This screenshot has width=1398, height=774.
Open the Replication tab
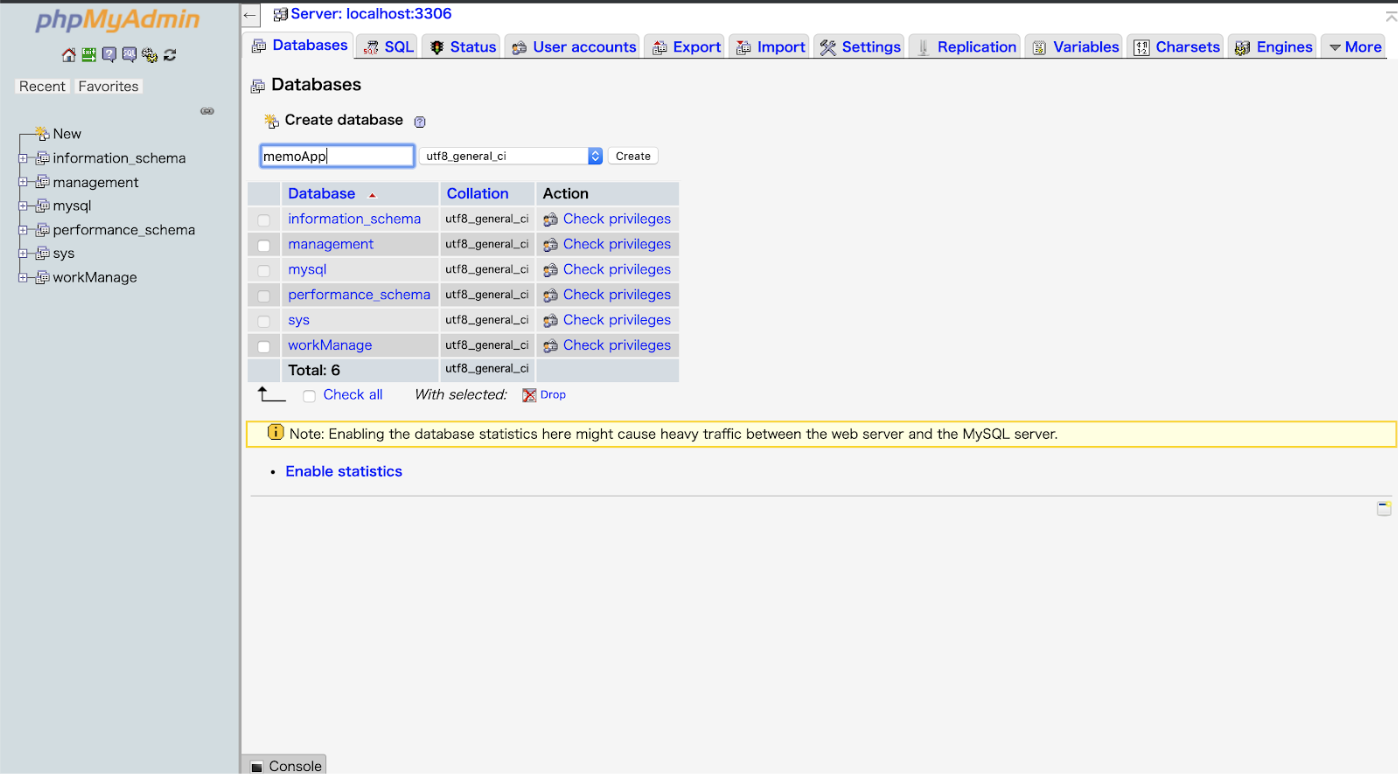tap(966, 47)
